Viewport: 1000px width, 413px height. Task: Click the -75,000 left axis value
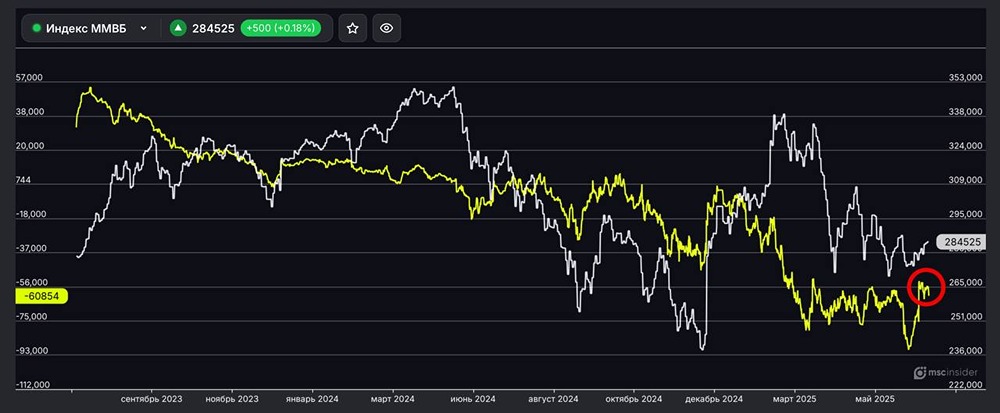point(30,317)
